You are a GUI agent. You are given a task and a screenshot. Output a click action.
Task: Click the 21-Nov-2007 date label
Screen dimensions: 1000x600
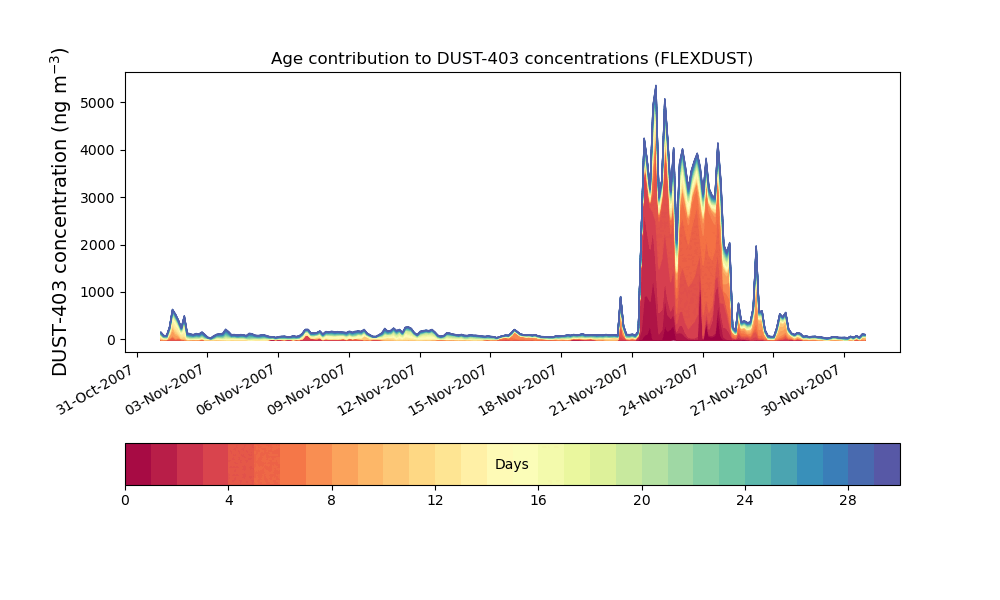coord(591,389)
